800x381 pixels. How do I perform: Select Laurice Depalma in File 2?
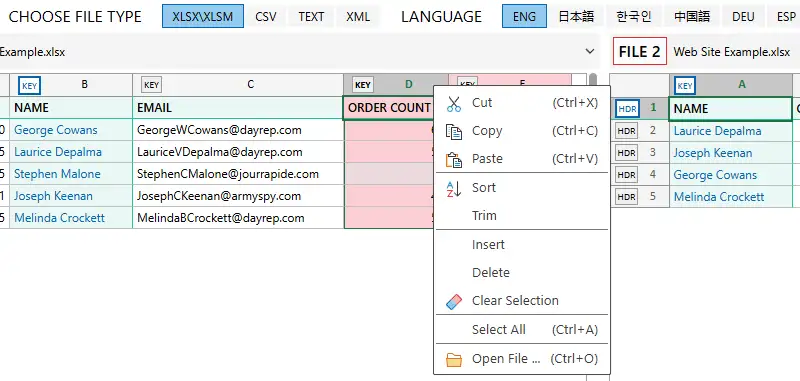[731, 131]
